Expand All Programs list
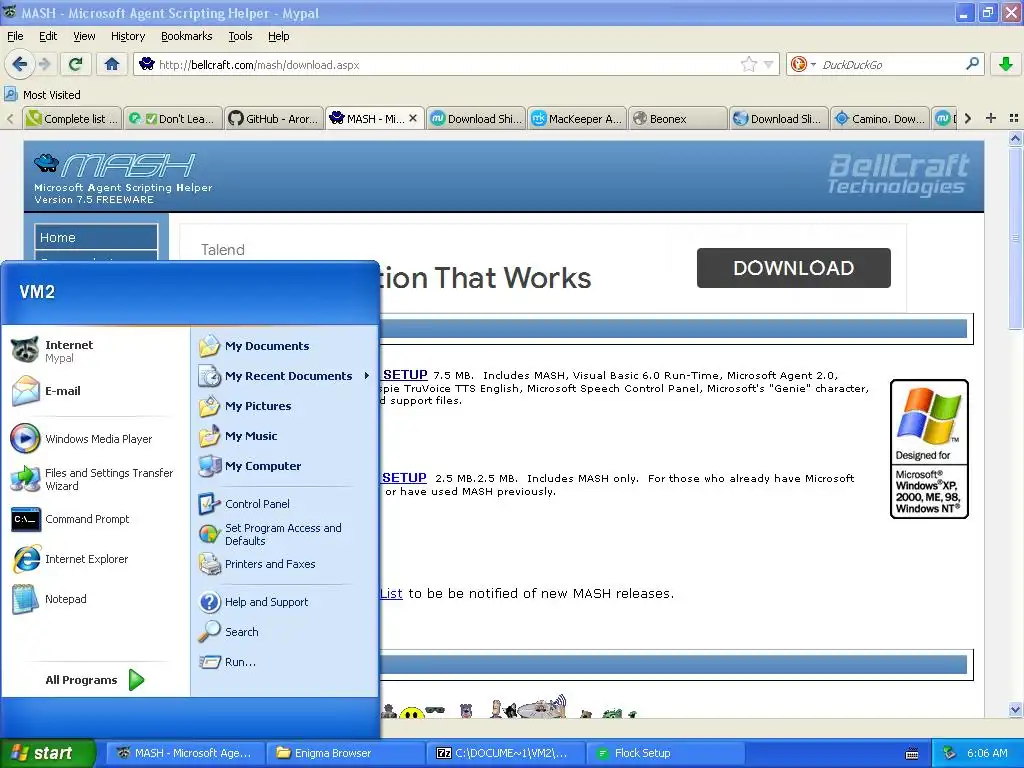This screenshot has width=1024, height=768. tap(95, 680)
